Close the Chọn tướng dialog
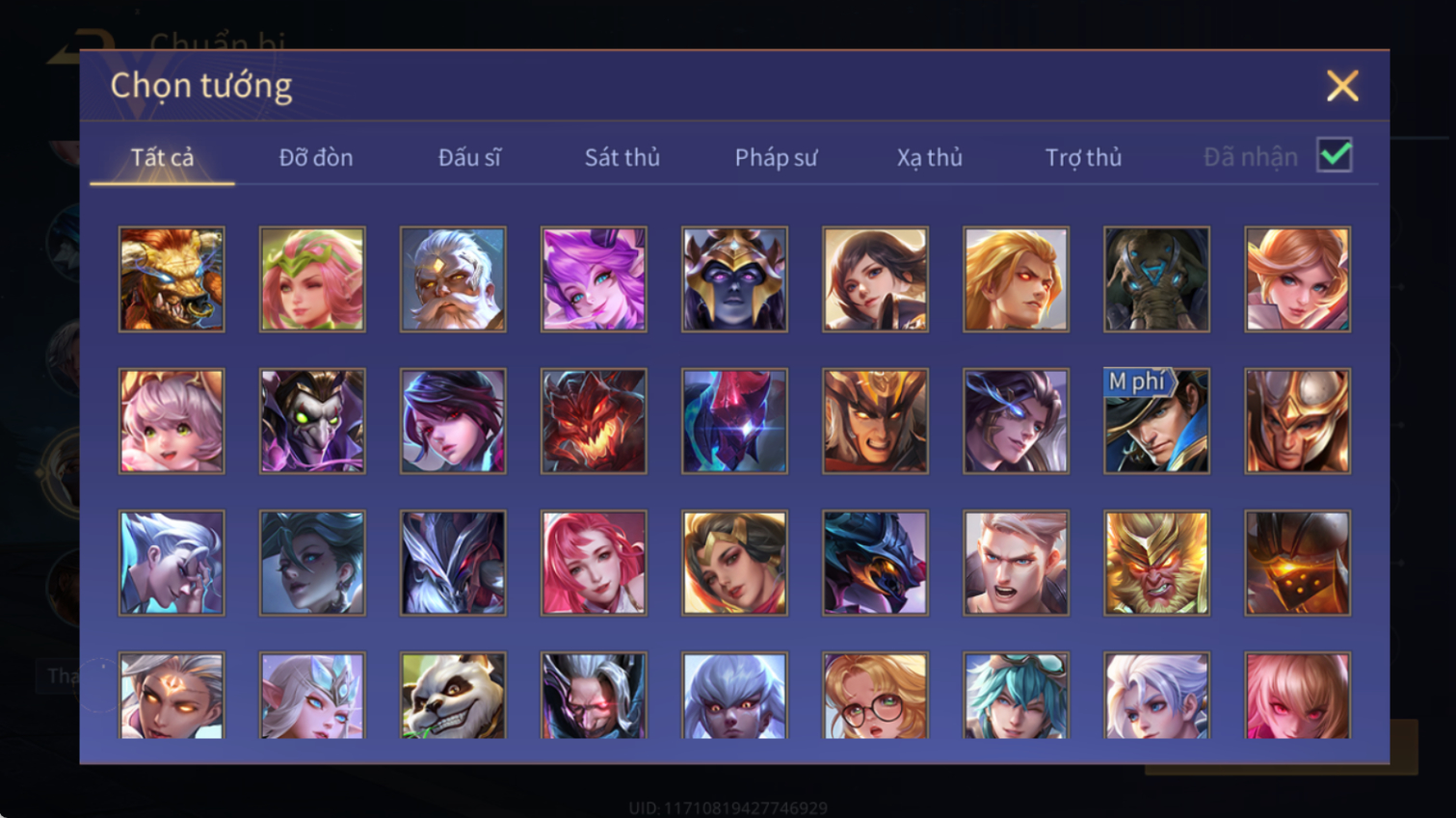The height and width of the screenshot is (818, 1456). coord(1342,86)
